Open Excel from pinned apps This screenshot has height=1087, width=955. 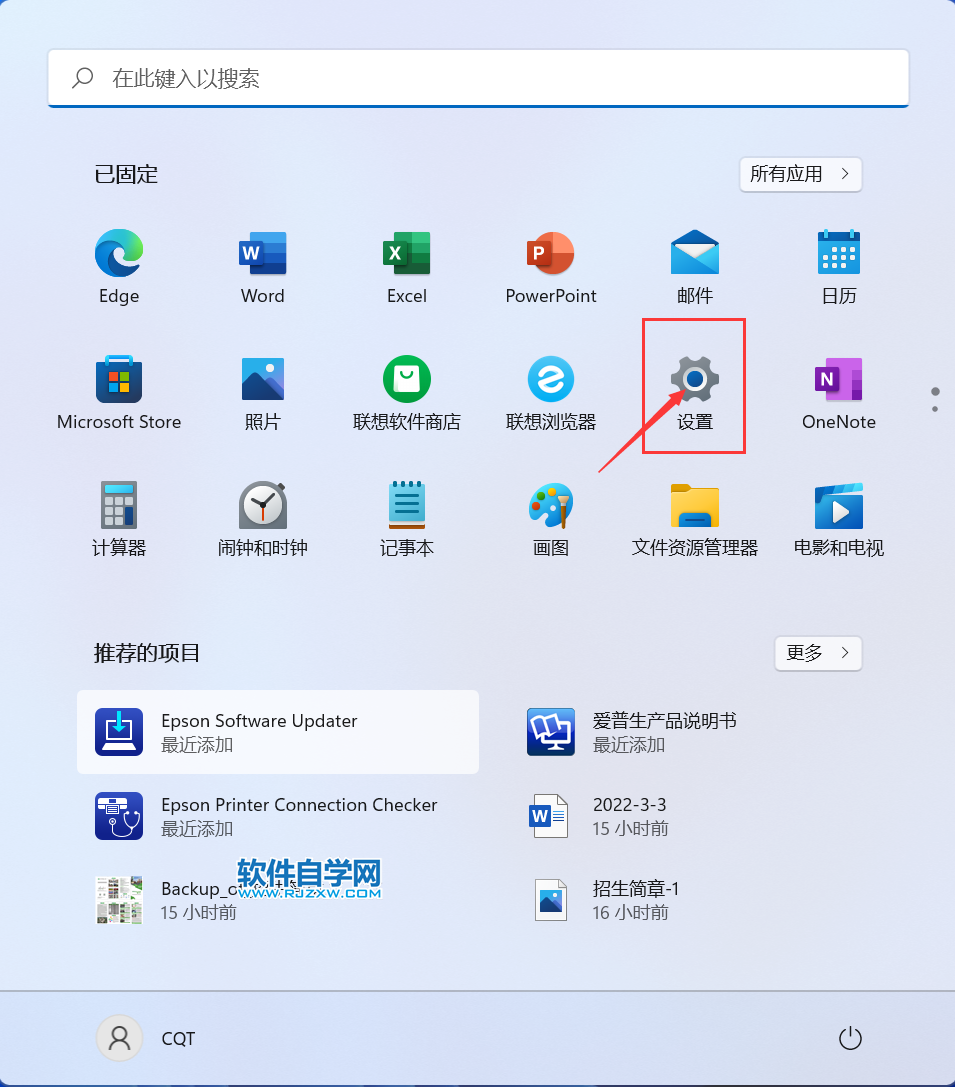click(407, 267)
